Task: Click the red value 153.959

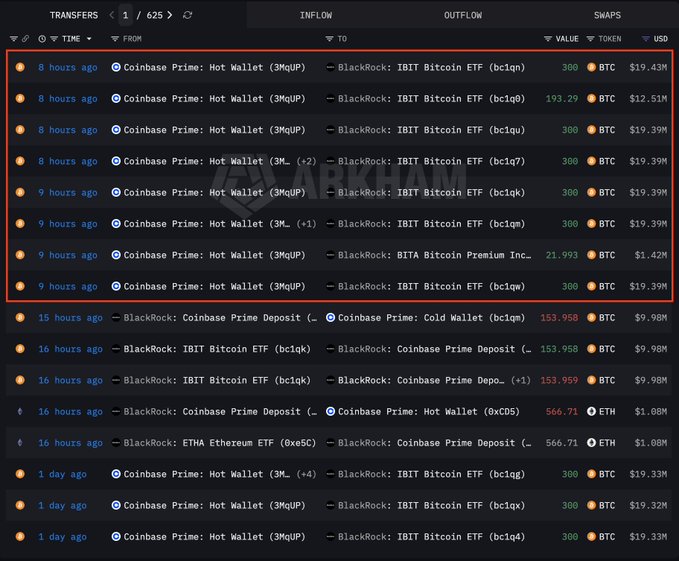Action: pos(559,380)
